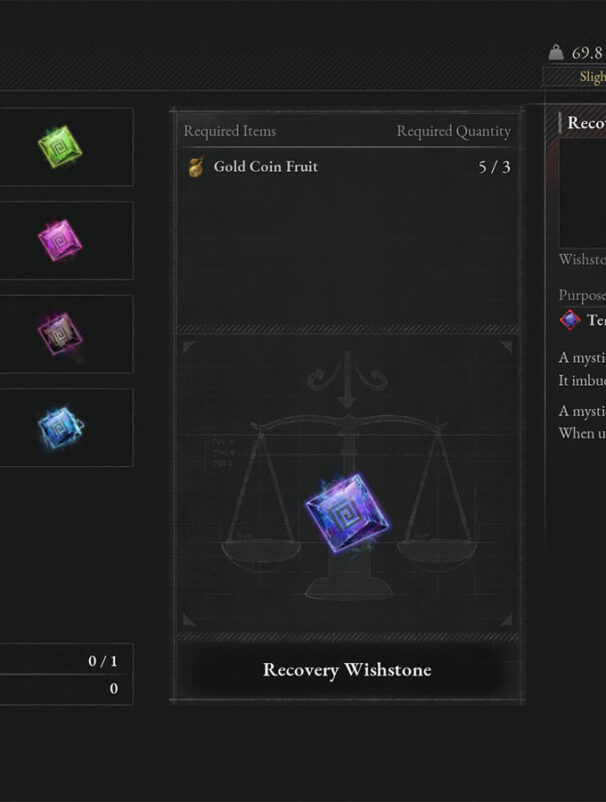Click the row showing a single 0
Screen dimensions: 606x802
tap(66, 689)
